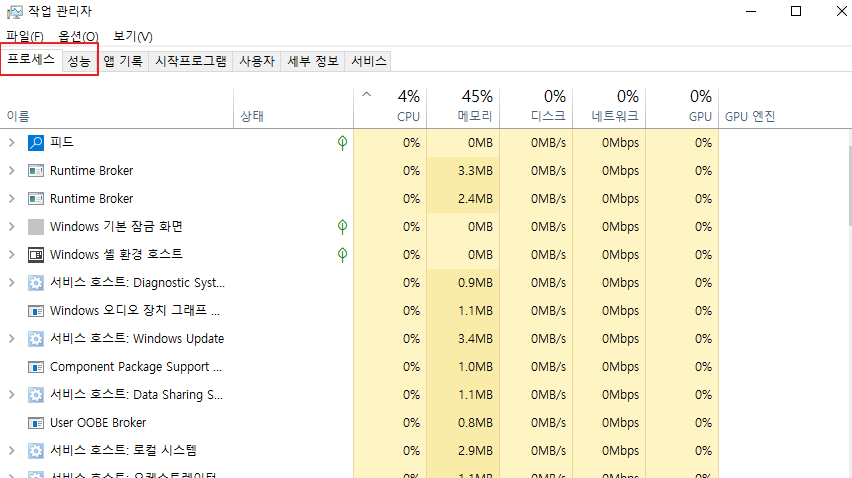Open the 파일(F) menu
This screenshot has width=852, height=478.
pyautogui.click(x=24, y=36)
